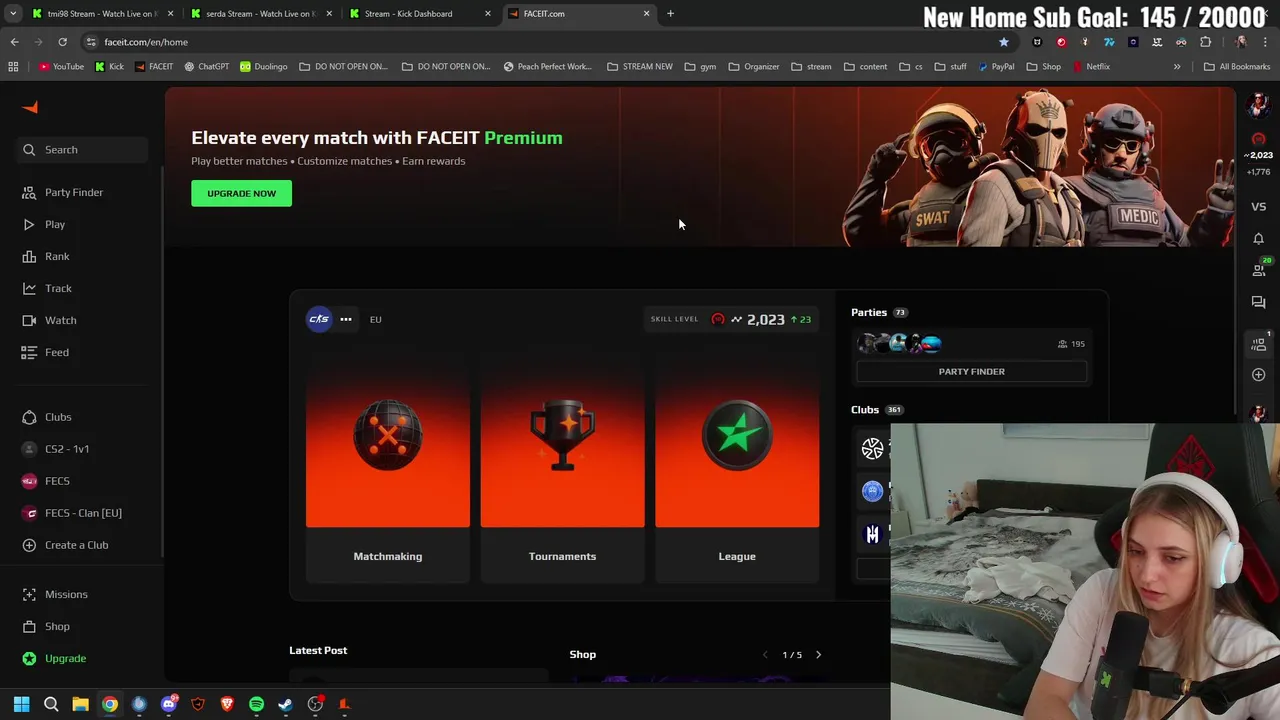Open the Party Finder sidebar item
The height and width of the screenshot is (720, 1280).
(x=63, y=192)
